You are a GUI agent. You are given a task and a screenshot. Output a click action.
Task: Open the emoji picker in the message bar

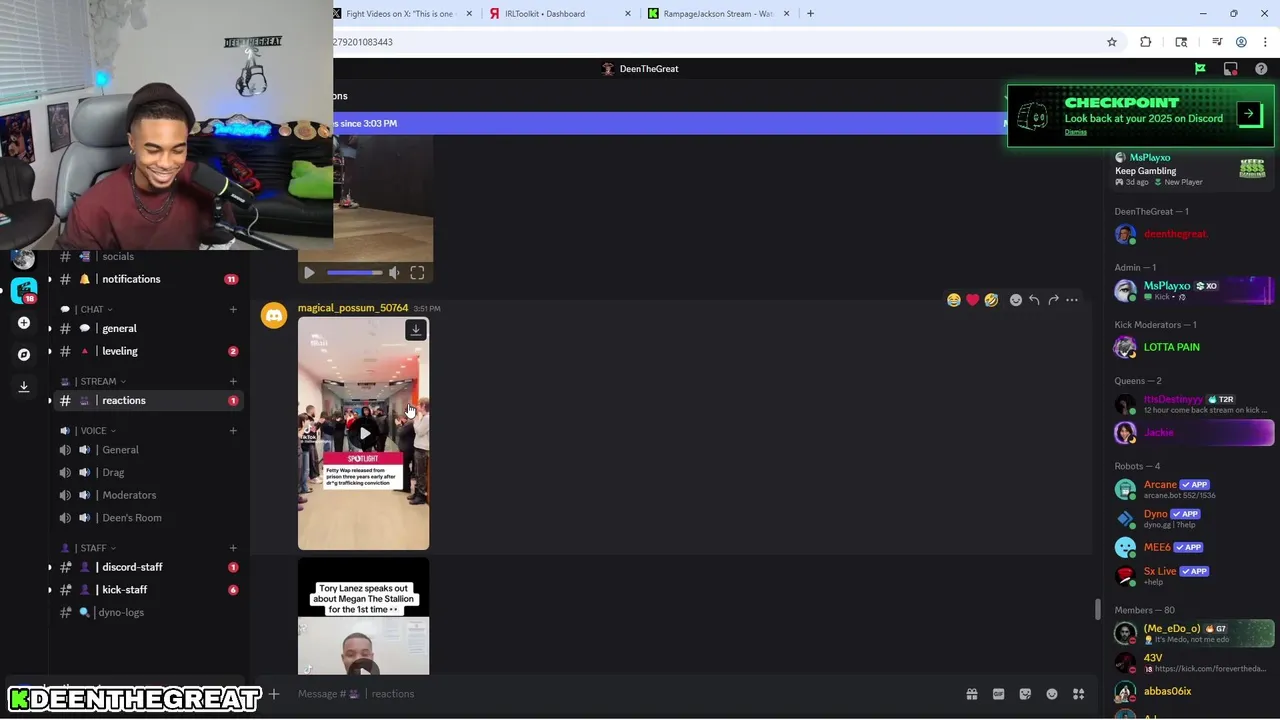pos(1052,694)
